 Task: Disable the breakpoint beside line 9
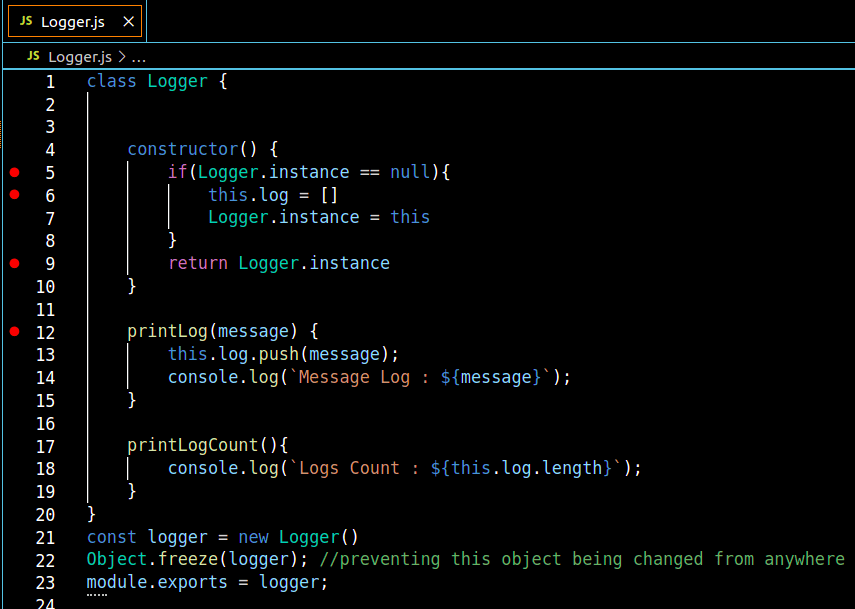click(x=14, y=263)
